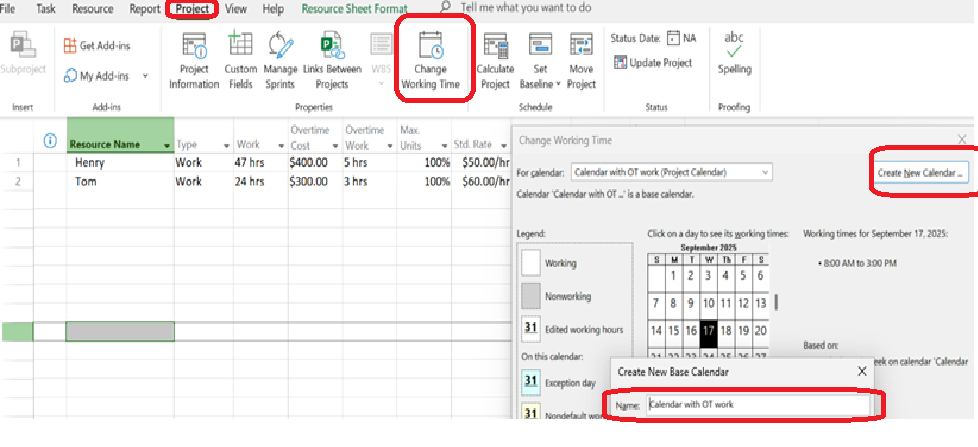The width and height of the screenshot is (978, 447).
Task: Open the Work column filter dropdown
Action: click(280, 145)
